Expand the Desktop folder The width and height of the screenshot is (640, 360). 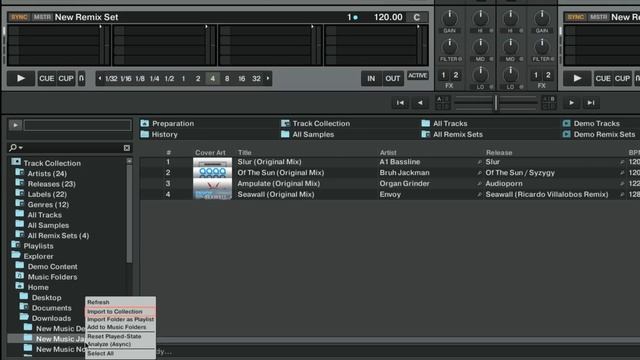(x=46, y=298)
